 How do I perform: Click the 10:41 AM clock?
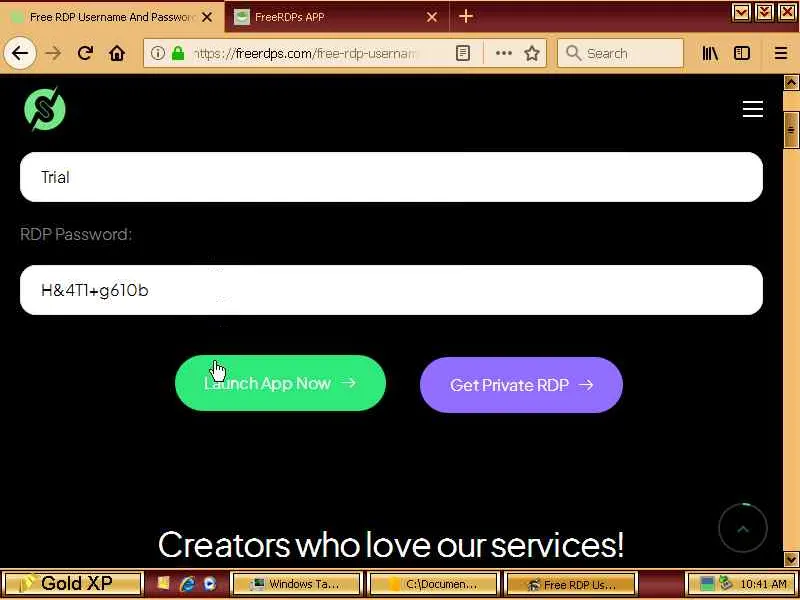[763, 584]
